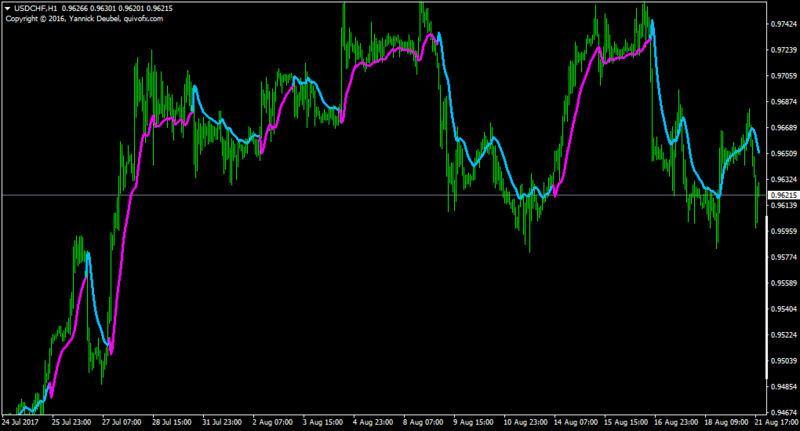
Task: Click the USDCHF,H1 symbol title text
Action: [36, 9]
